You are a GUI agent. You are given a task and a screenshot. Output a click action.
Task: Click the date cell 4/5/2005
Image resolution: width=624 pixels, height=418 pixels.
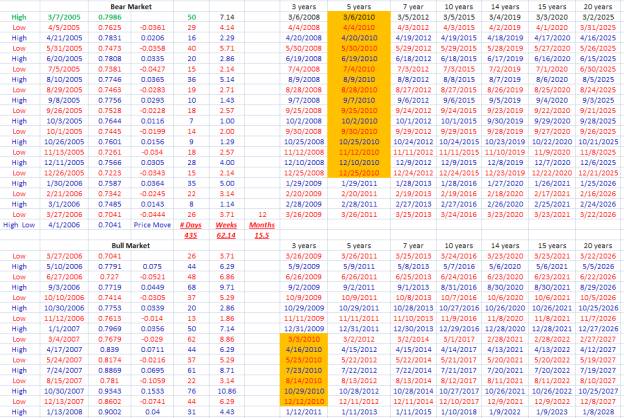point(64,27)
